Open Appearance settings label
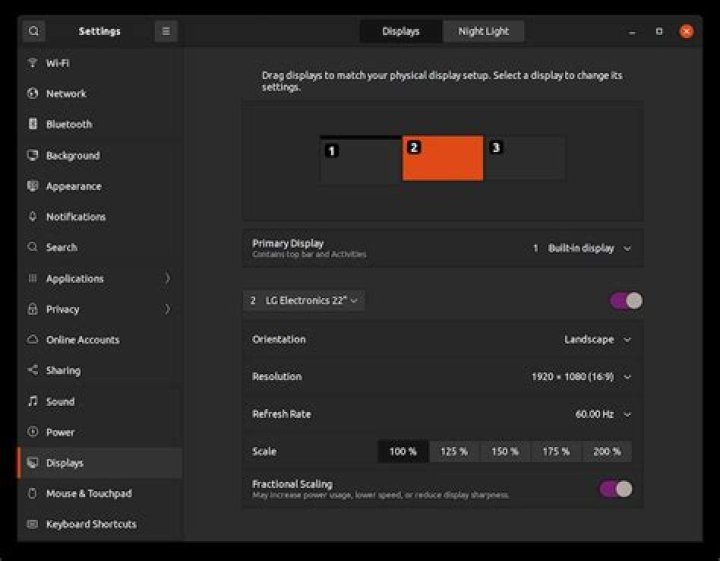 click(74, 186)
